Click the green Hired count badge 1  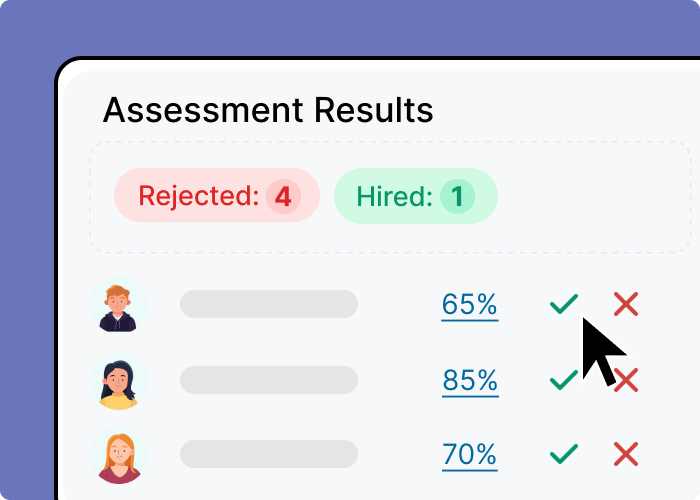[458, 196]
